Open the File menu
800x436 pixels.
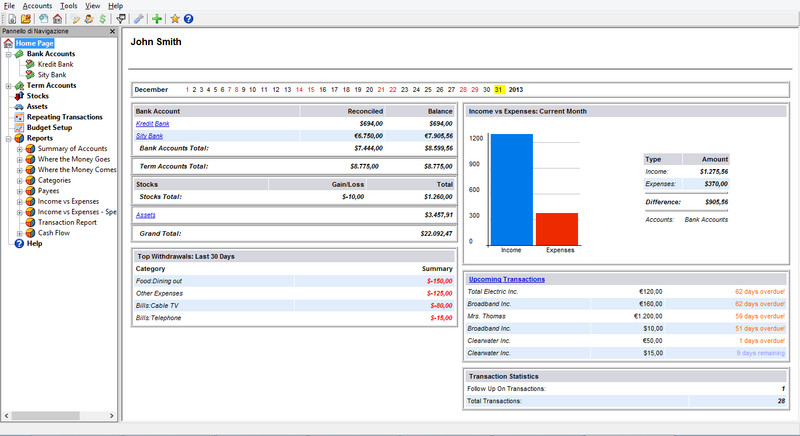pyautogui.click(x=9, y=6)
